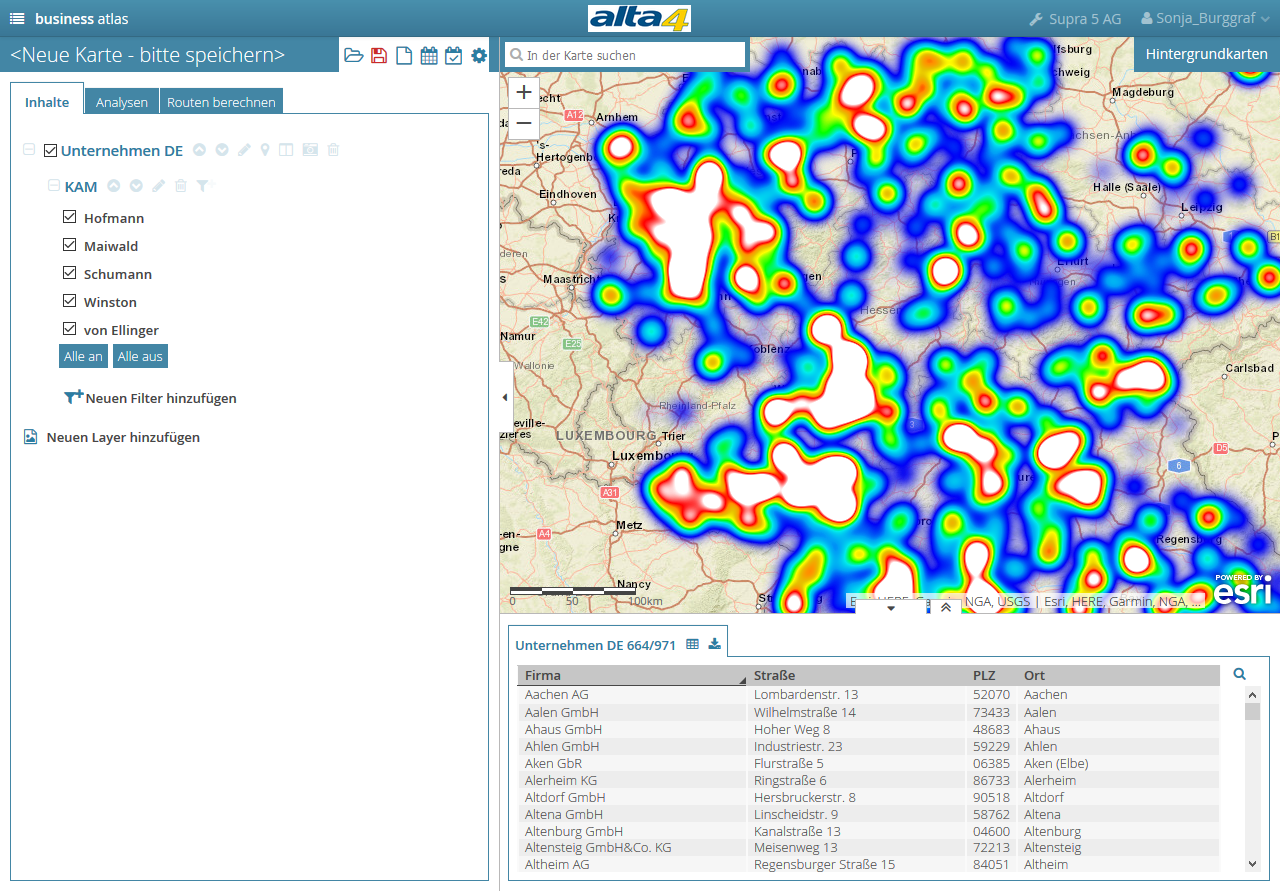Select the Altenburg GmbH table row
The width and height of the screenshot is (1280, 891).
pyautogui.click(x=868, y=831)
